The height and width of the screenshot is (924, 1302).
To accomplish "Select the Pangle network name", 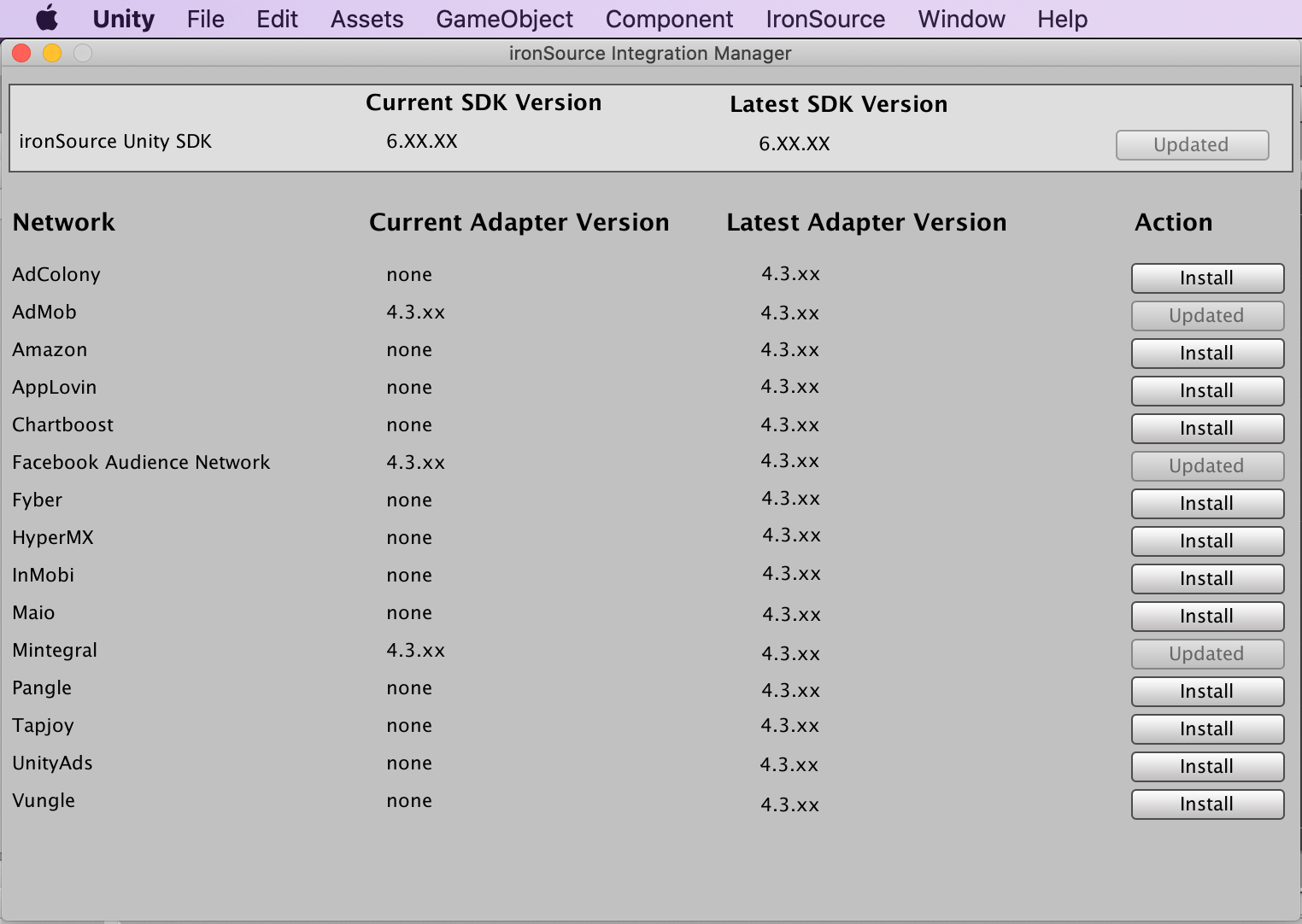I will [42, 688].
